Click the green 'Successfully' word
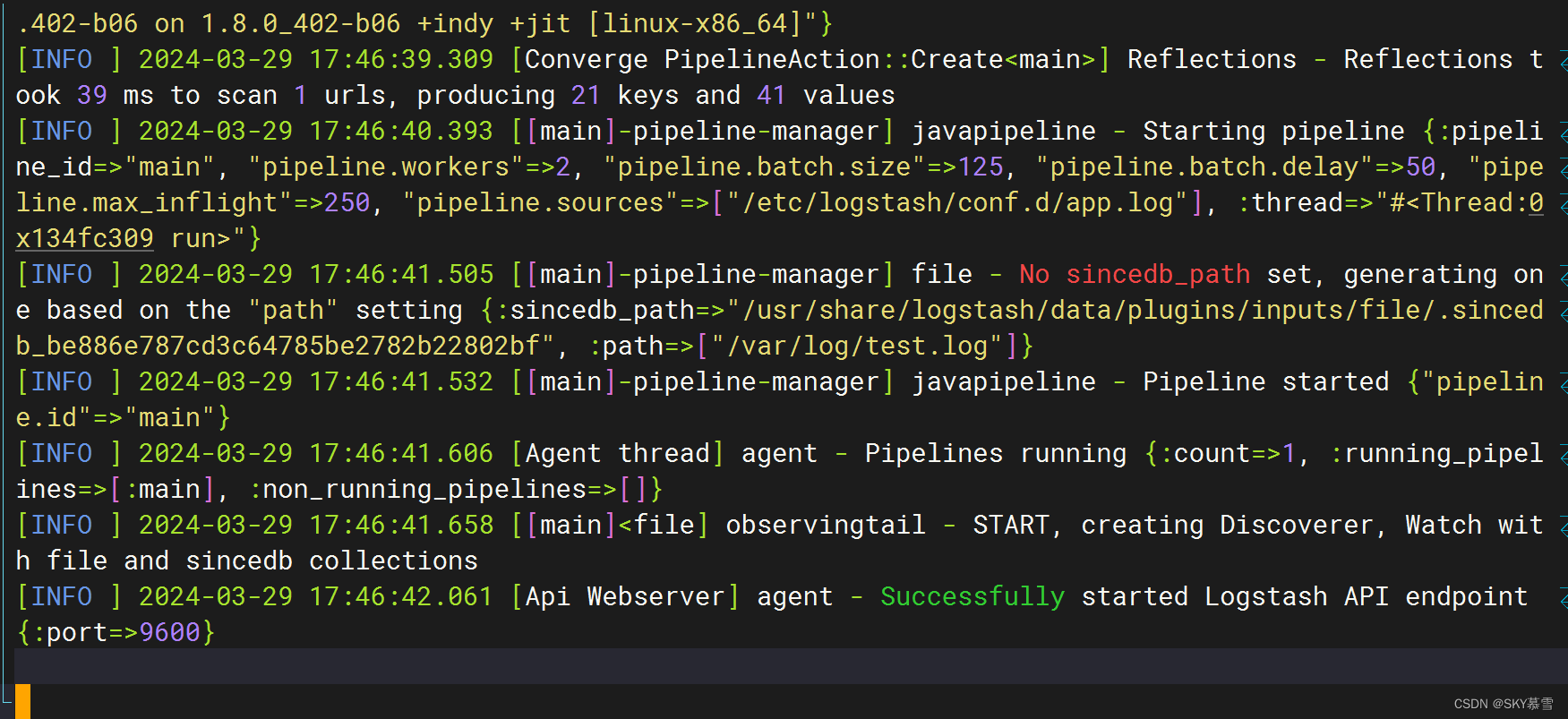Viewport: 1568px width, 719px height. (973, 596)
